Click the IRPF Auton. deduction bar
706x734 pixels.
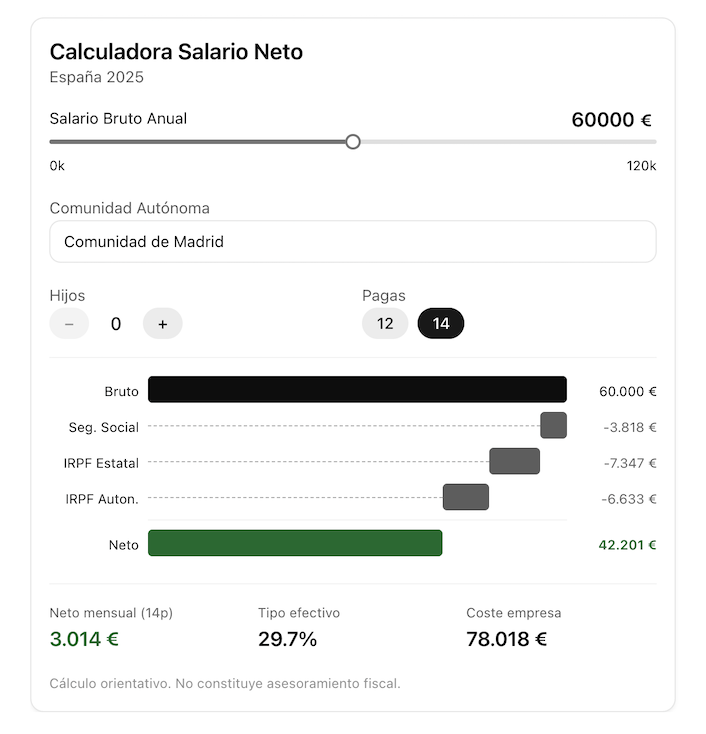click(x=466, y=498)
